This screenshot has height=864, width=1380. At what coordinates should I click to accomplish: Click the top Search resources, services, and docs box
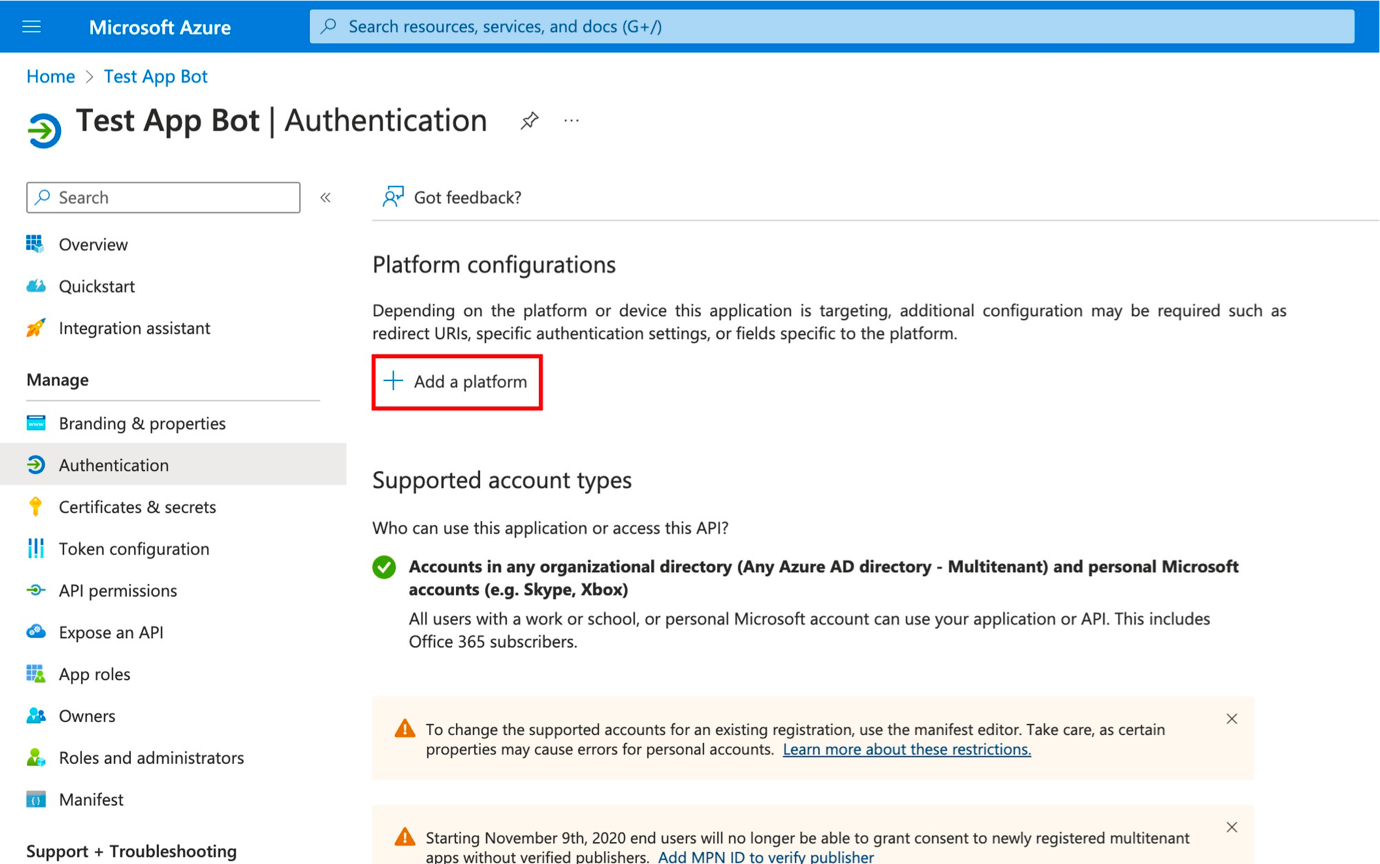pyautogui.click(x=832, y=27)
